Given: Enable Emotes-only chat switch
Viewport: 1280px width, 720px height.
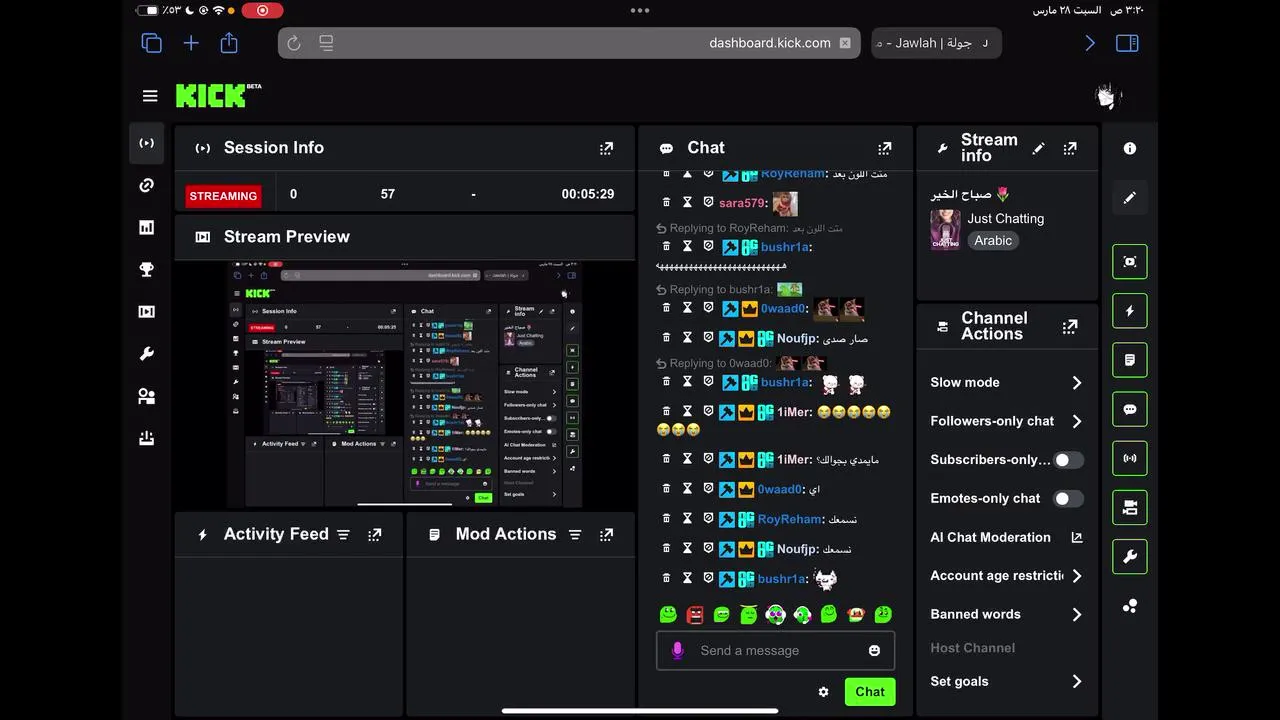Looking at the screenshot, I should click(x=1068, y=499).
